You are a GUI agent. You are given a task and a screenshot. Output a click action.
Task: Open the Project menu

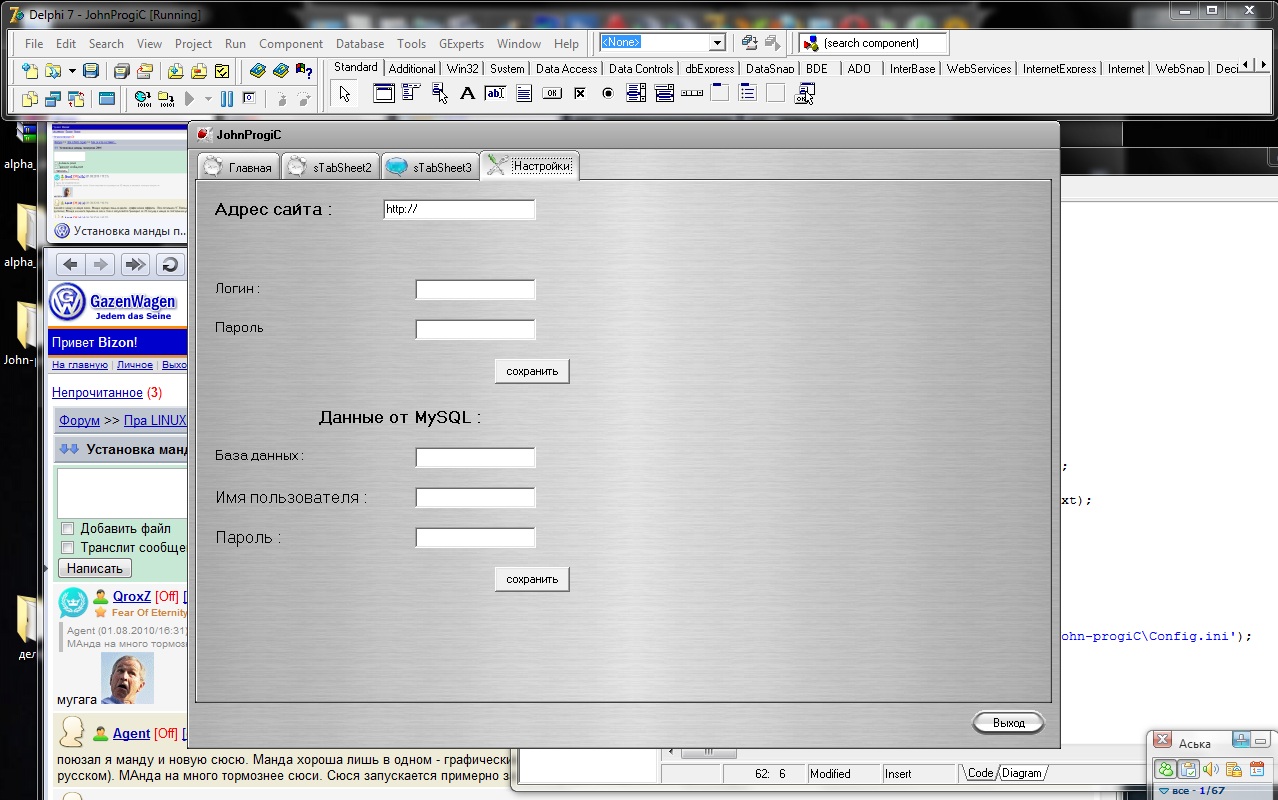(193, 44)
